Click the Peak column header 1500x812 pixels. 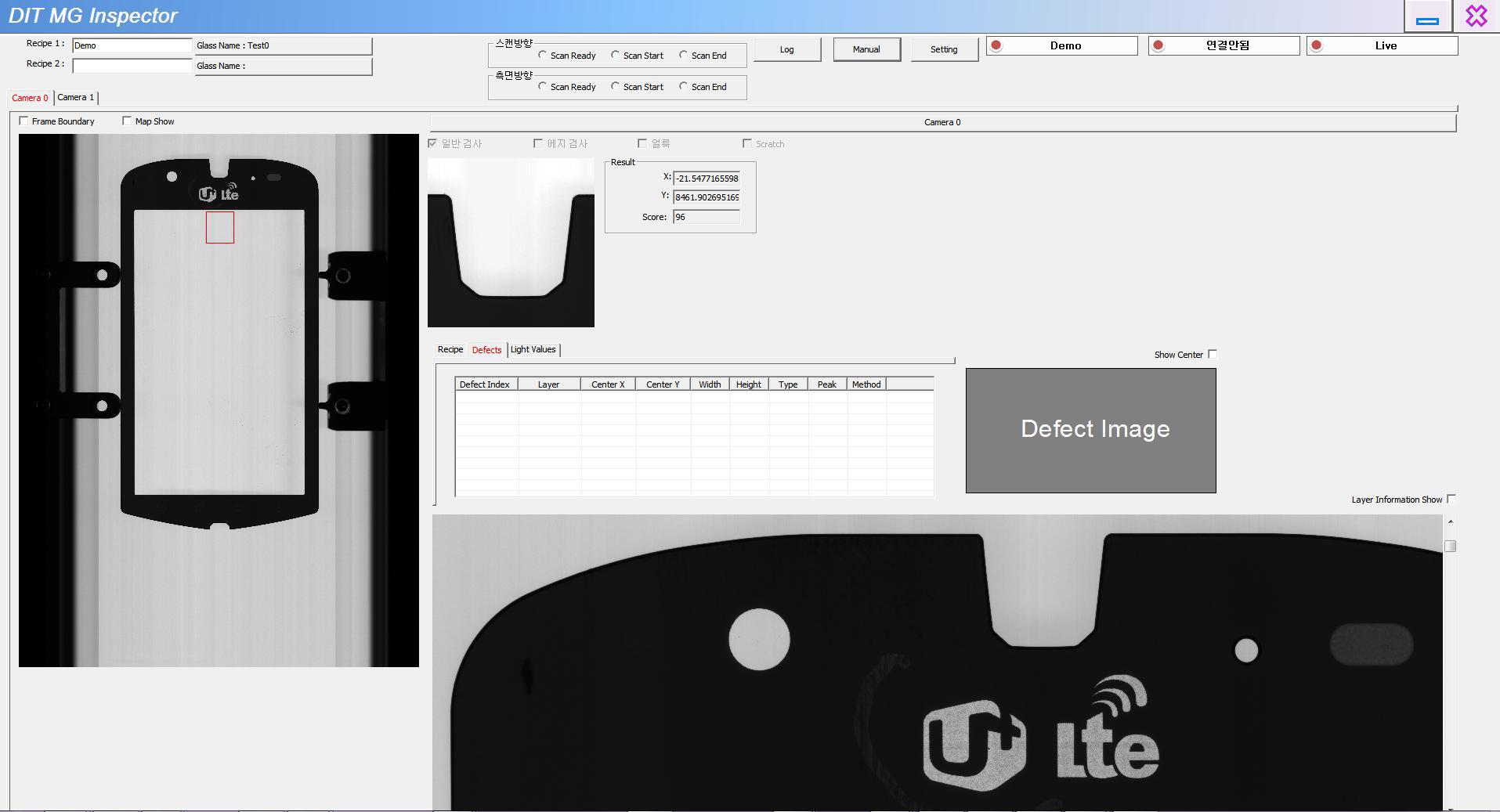coord(827,384)
